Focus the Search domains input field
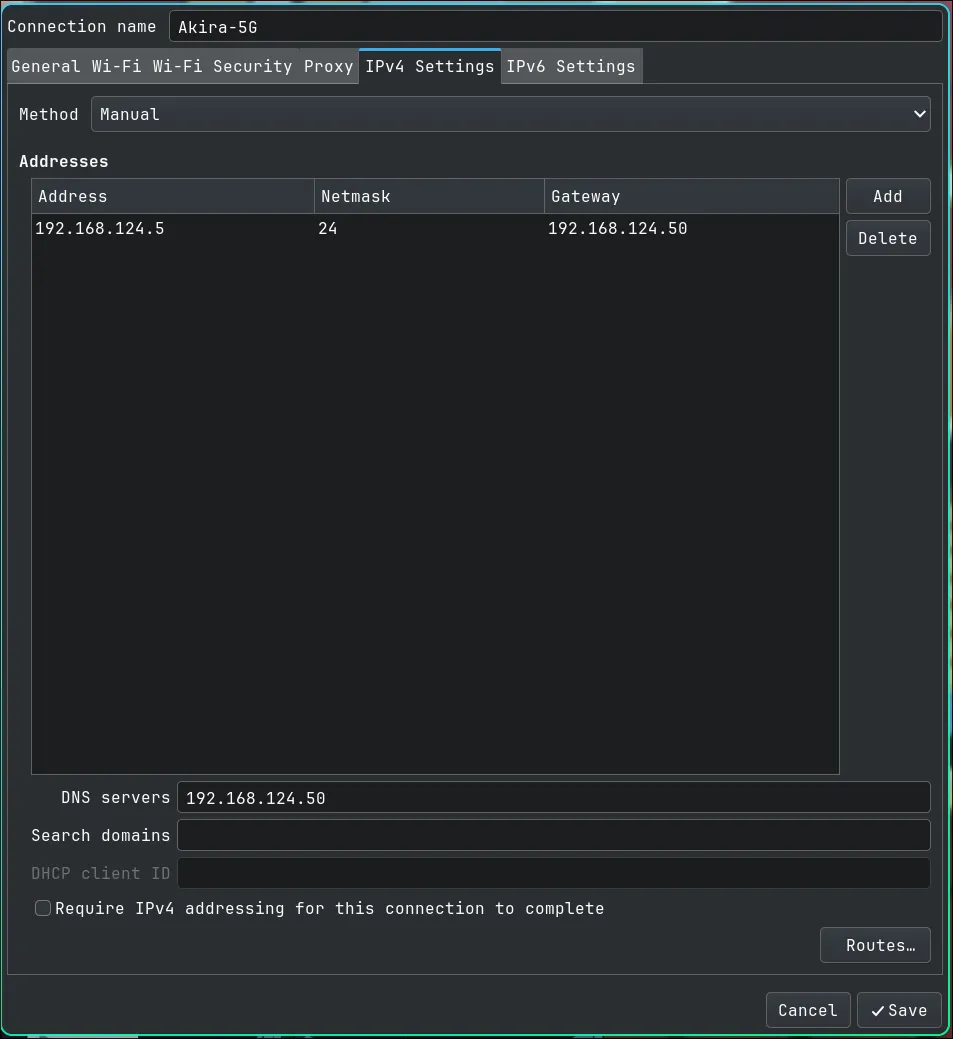953x1039 pixels. pyautogui.click(x=553, y=835)
